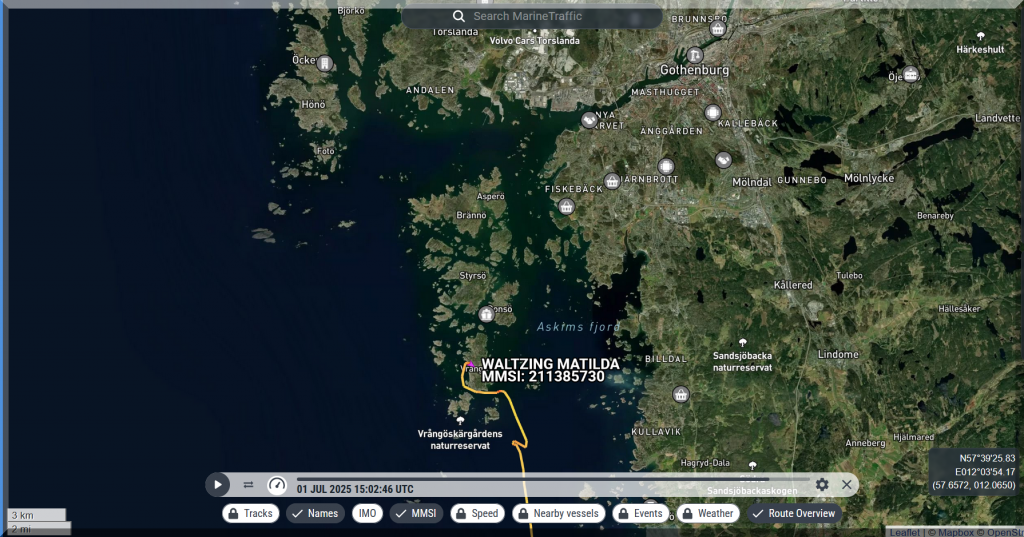Select the locked Nearby vessels option

(558, 513)
